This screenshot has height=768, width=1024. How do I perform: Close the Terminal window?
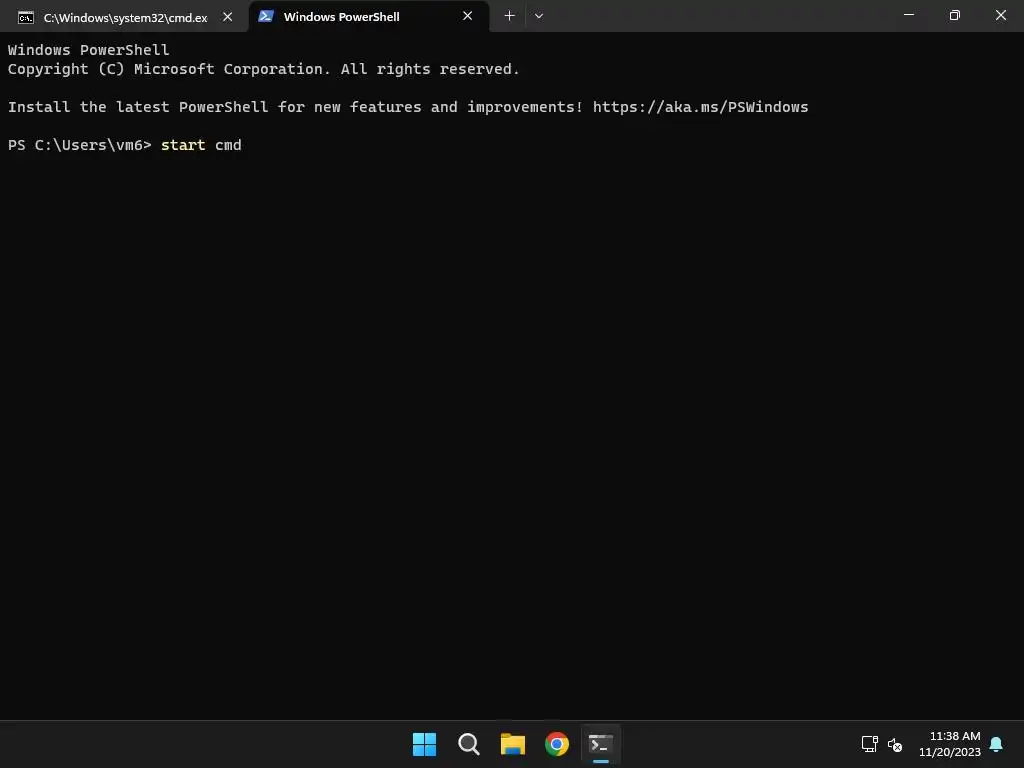coord(1000,15)
